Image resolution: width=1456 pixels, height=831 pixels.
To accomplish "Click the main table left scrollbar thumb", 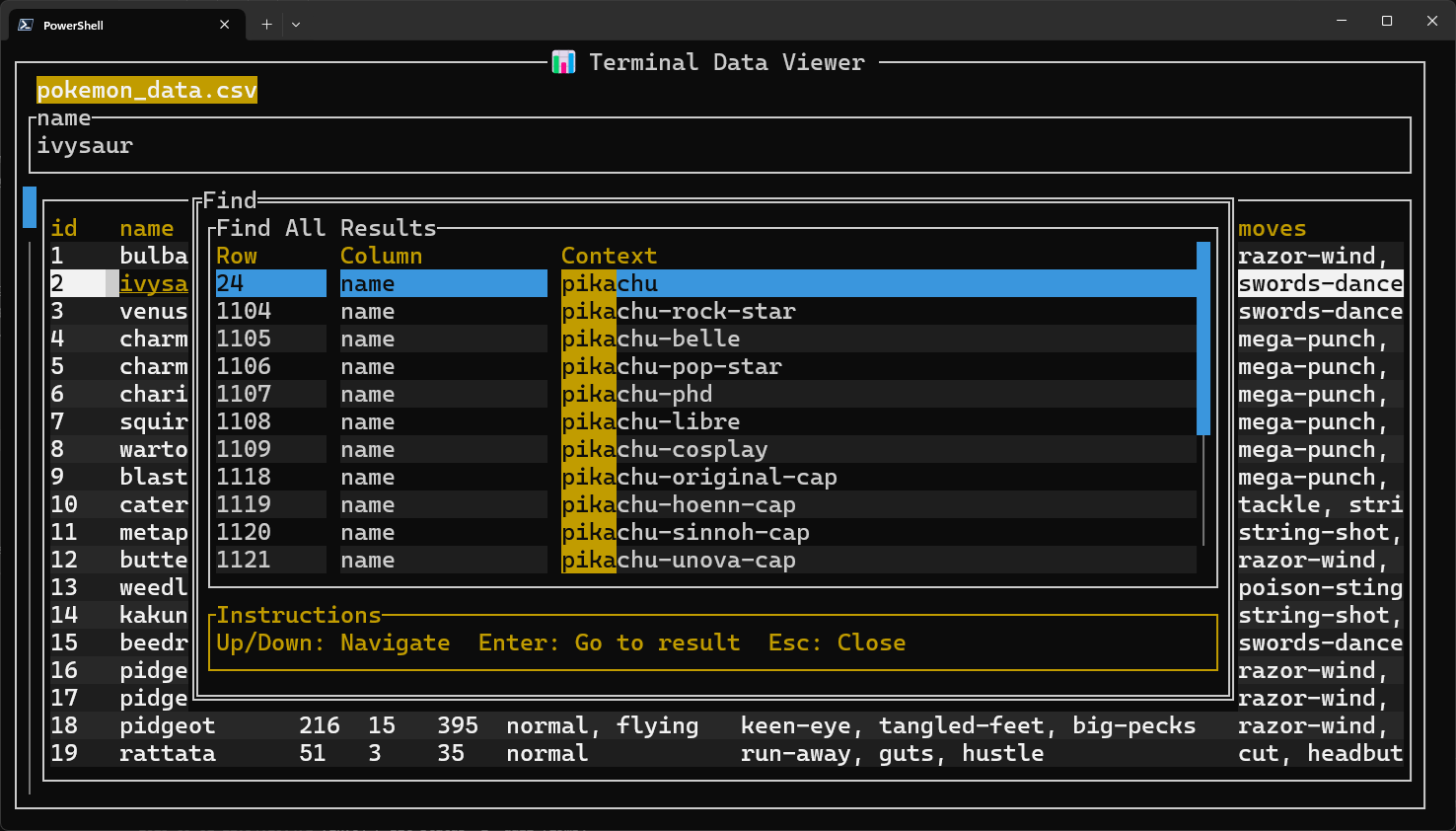I will tap(30, 207).
